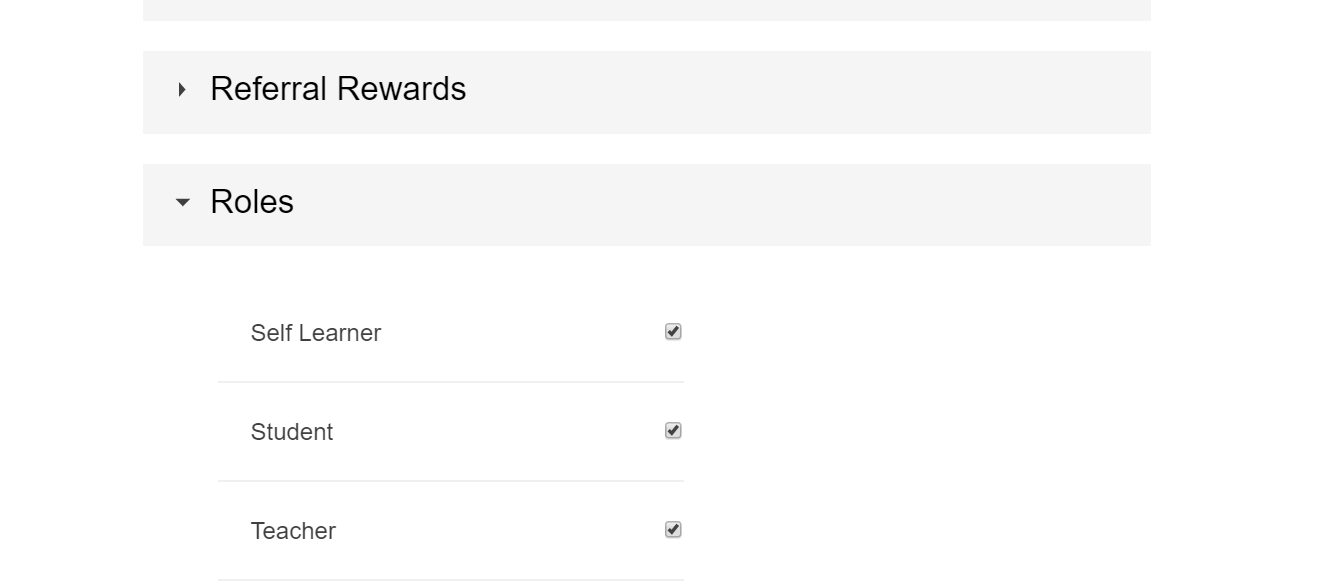Collapse the Roles section arrow
This screenshot has height=584, width=1331.
click(x=182, y=202)
